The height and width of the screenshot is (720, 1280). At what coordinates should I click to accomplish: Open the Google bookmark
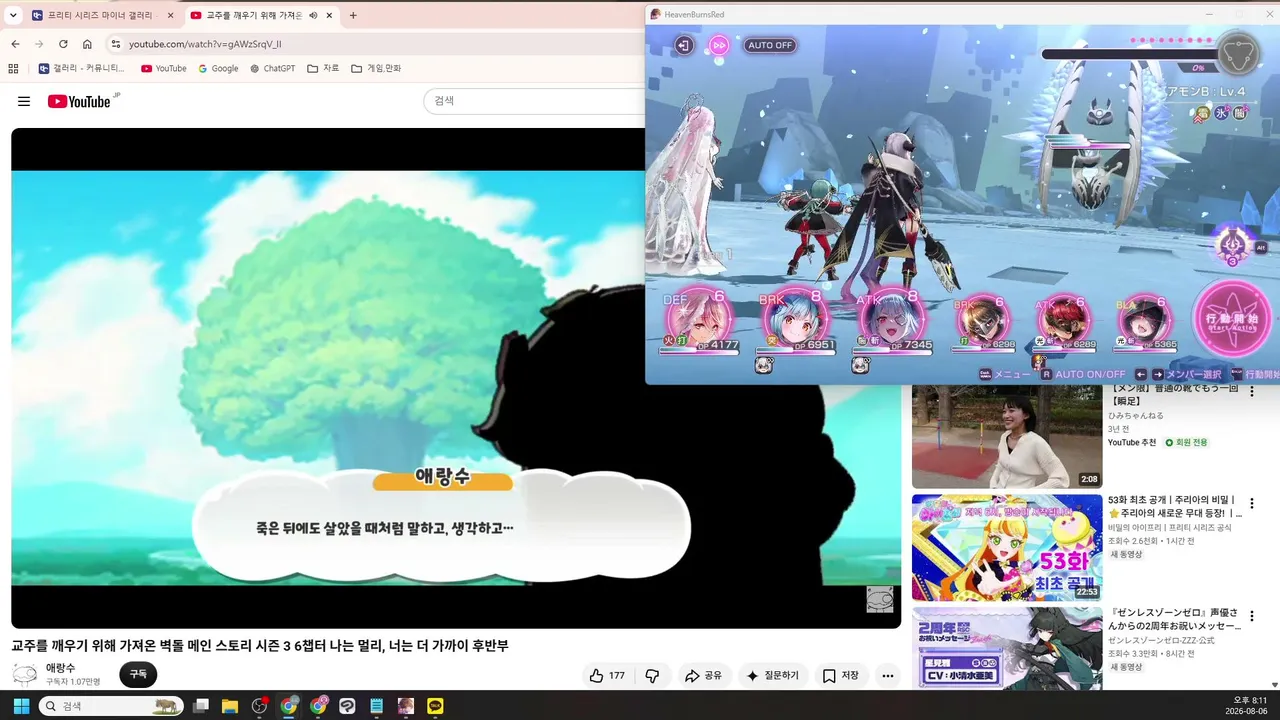(218, 68)
